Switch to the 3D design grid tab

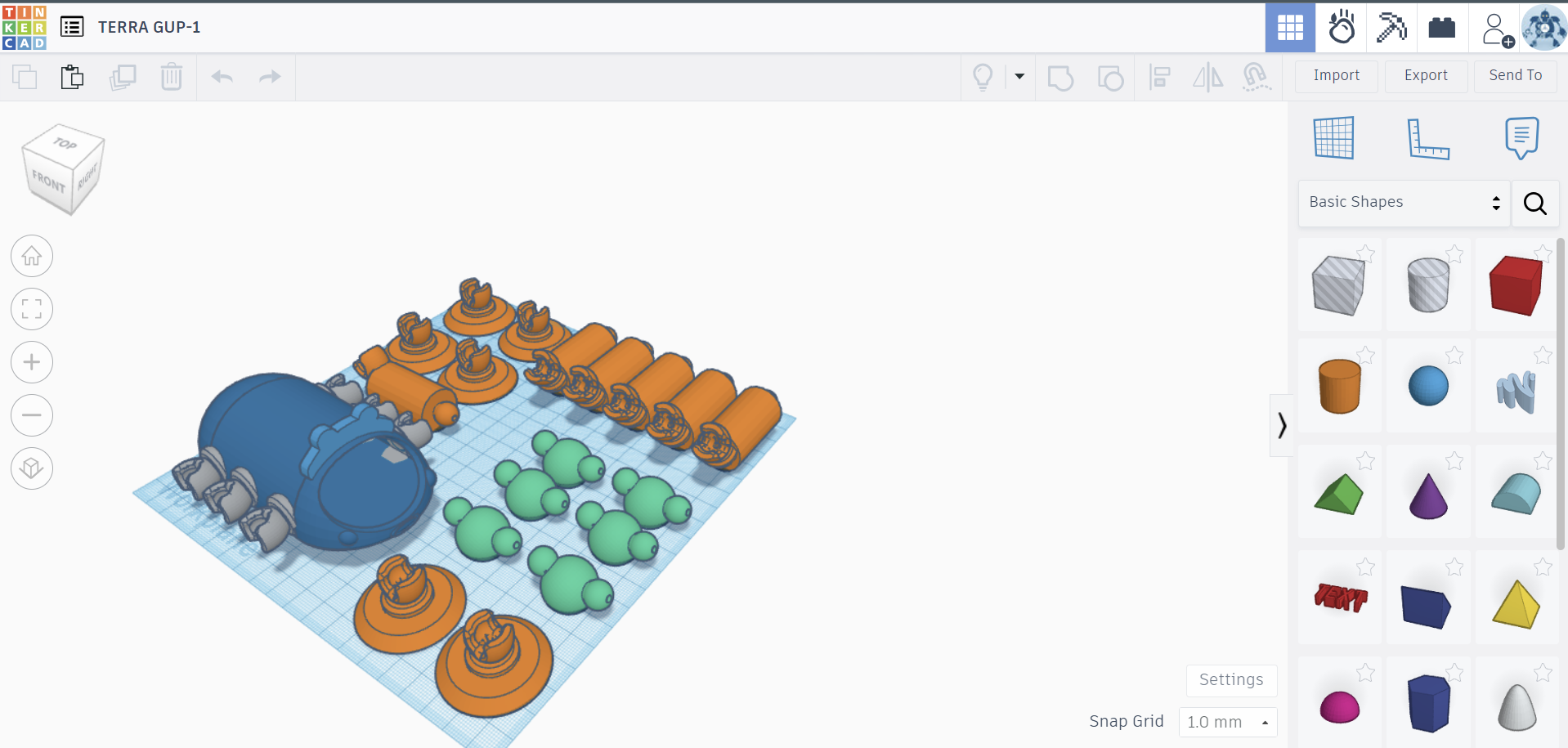pos(1290,28)
